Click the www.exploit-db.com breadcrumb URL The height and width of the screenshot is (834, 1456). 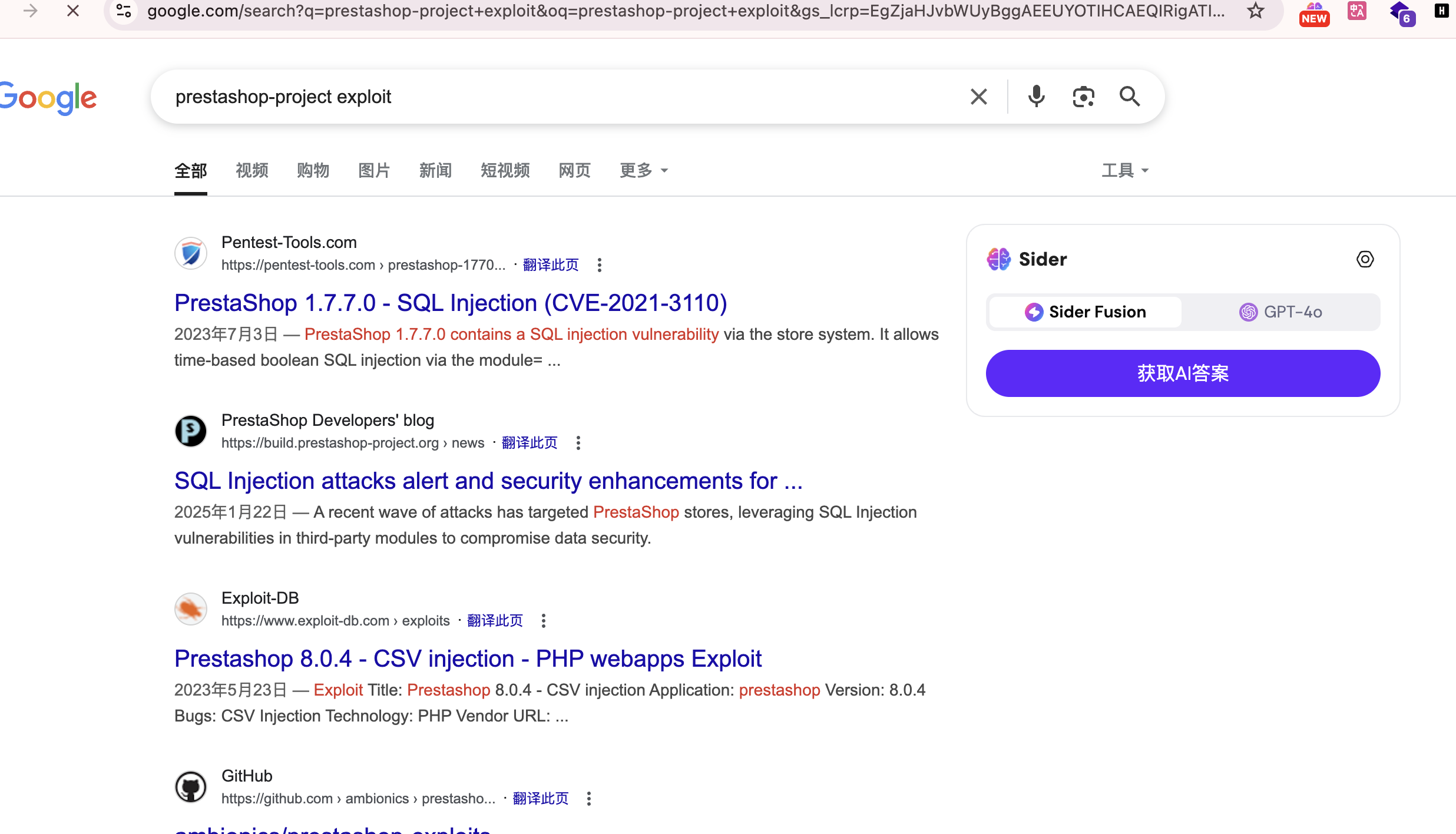click(x=336, y=621)
